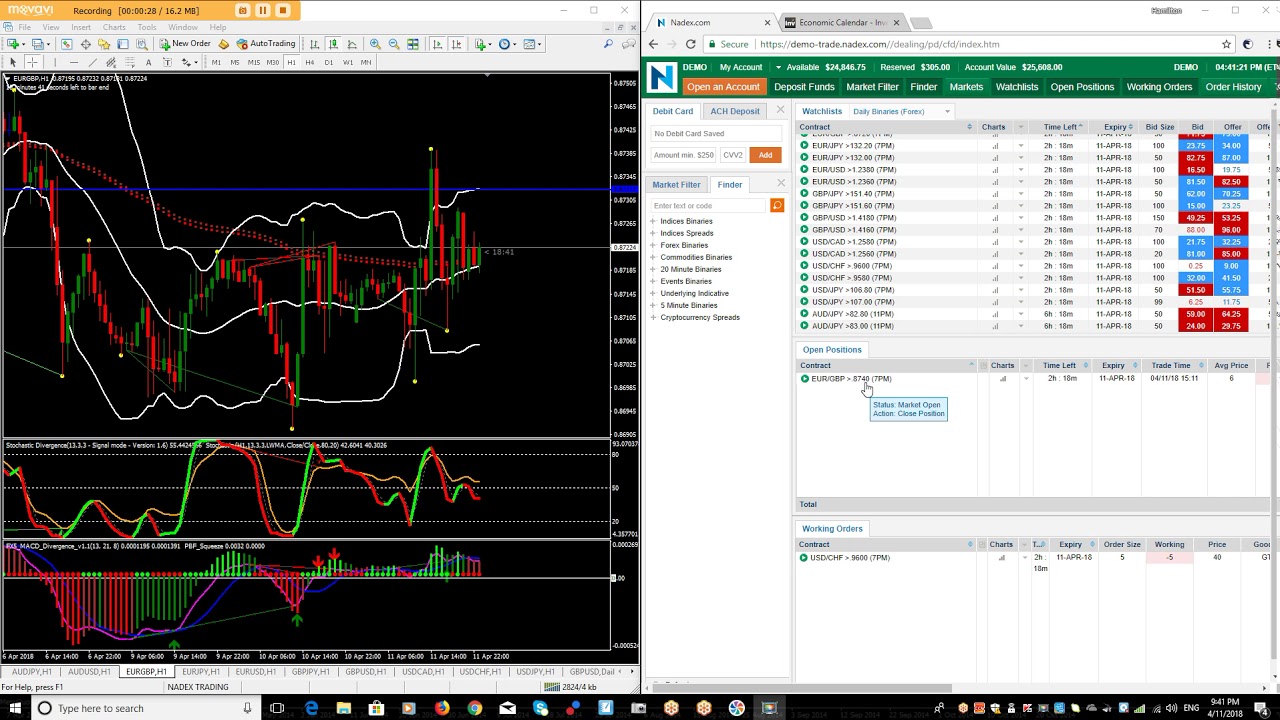Open row dropdown arrow for EUR/JPY >132.20
Image resolution: width=1280 pixels, height=720 pixels.
[x=1021, y=146]
